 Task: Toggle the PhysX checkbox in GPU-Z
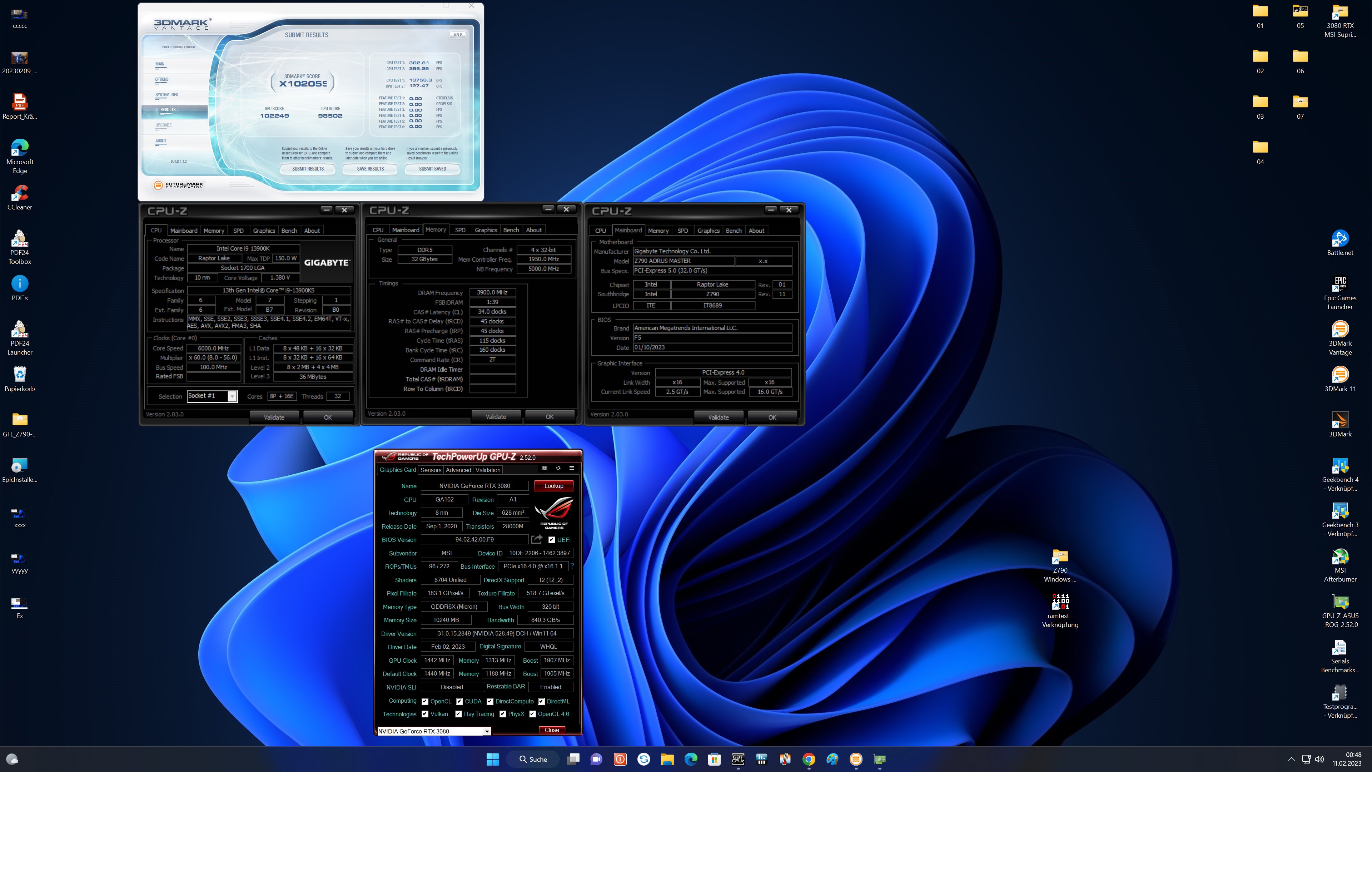(503, 714)
